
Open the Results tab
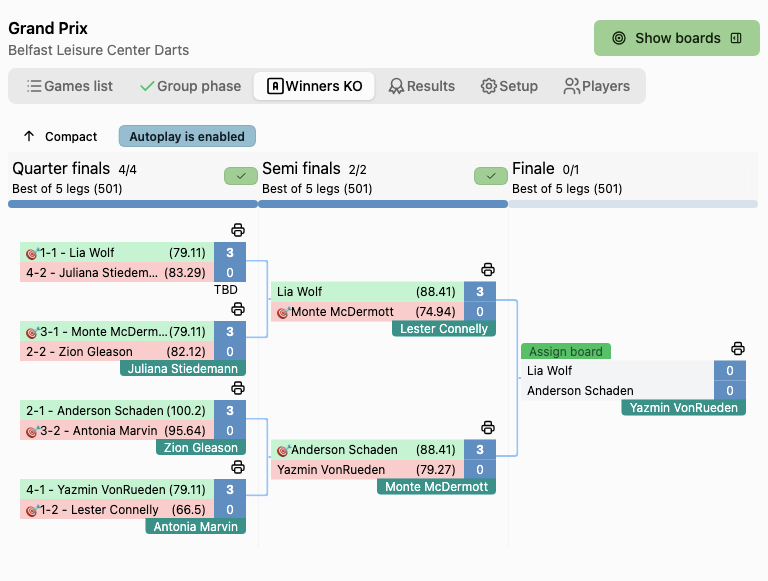(x=422, y=86)
